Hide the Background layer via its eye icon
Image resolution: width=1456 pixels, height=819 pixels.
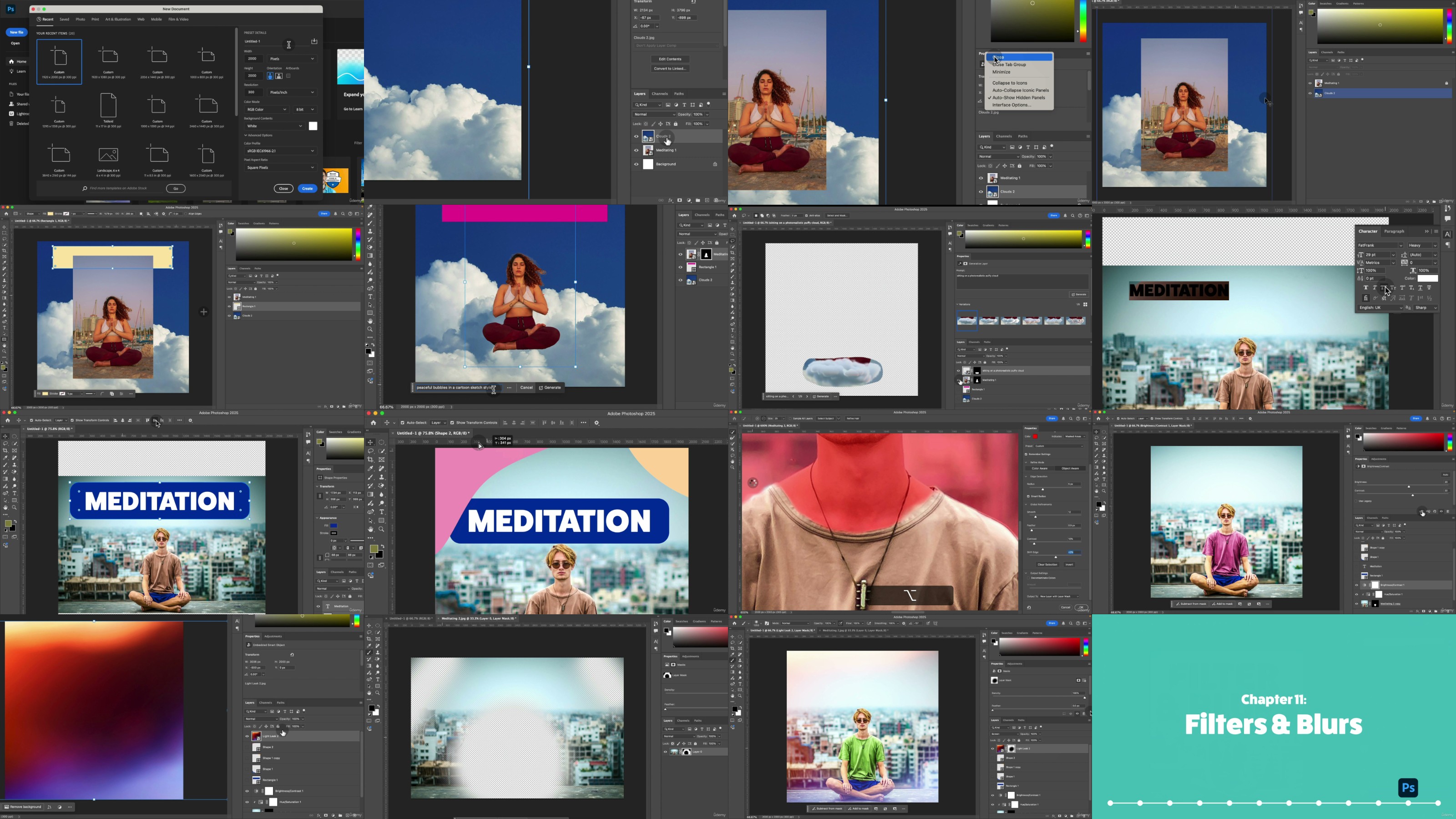637,164
